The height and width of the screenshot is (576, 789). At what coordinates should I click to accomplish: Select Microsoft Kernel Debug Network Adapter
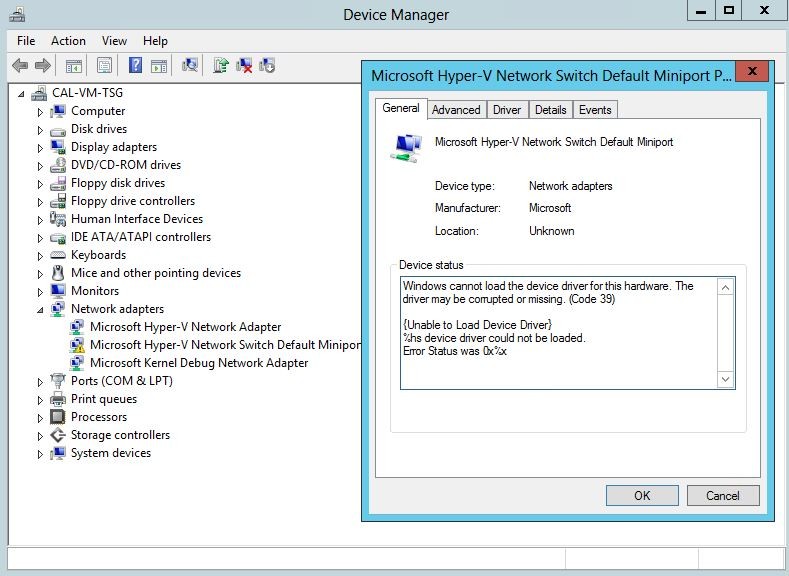pyautogui.click(x=199, y=363)
